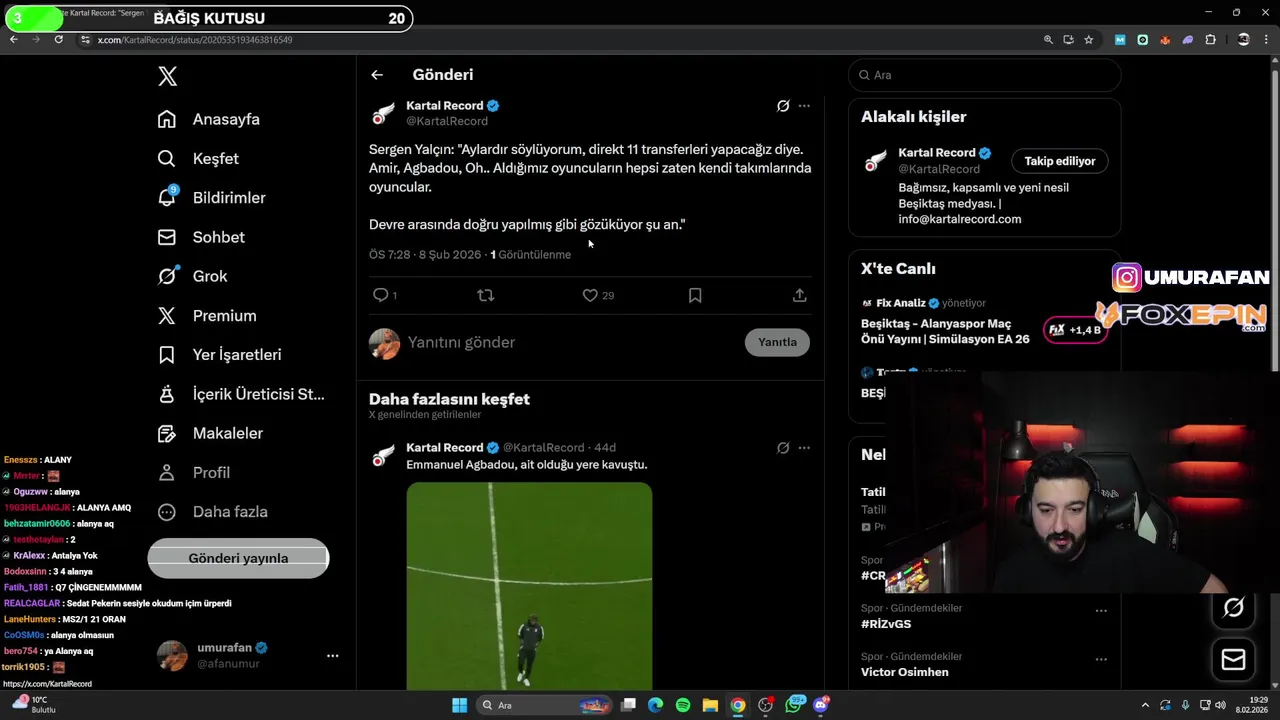Open Spotify from the taskbar
1280x720 pixels.
click(x=683, y=705)
